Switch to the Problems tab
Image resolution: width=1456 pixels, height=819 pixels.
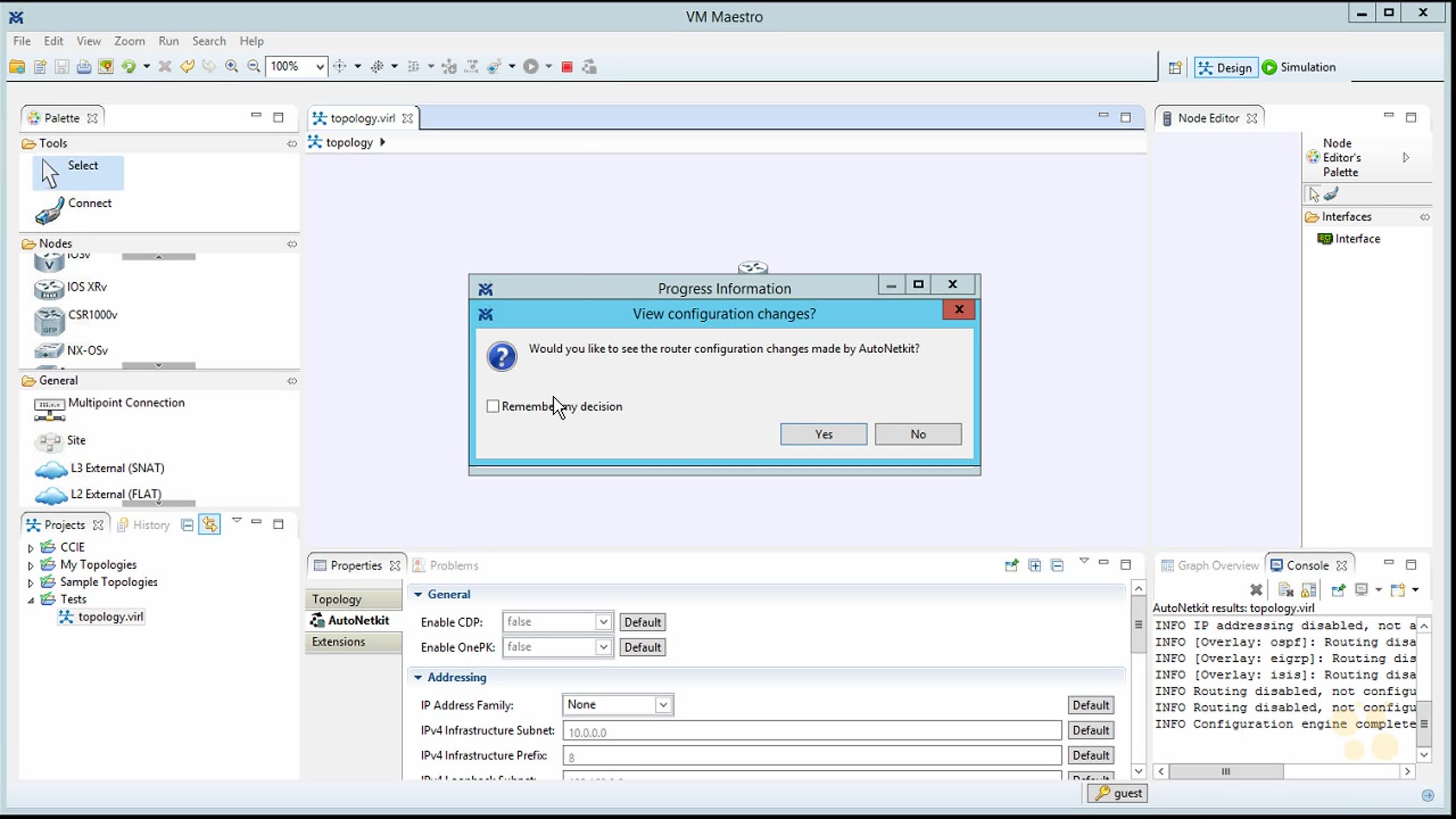[x=446, y=566]
